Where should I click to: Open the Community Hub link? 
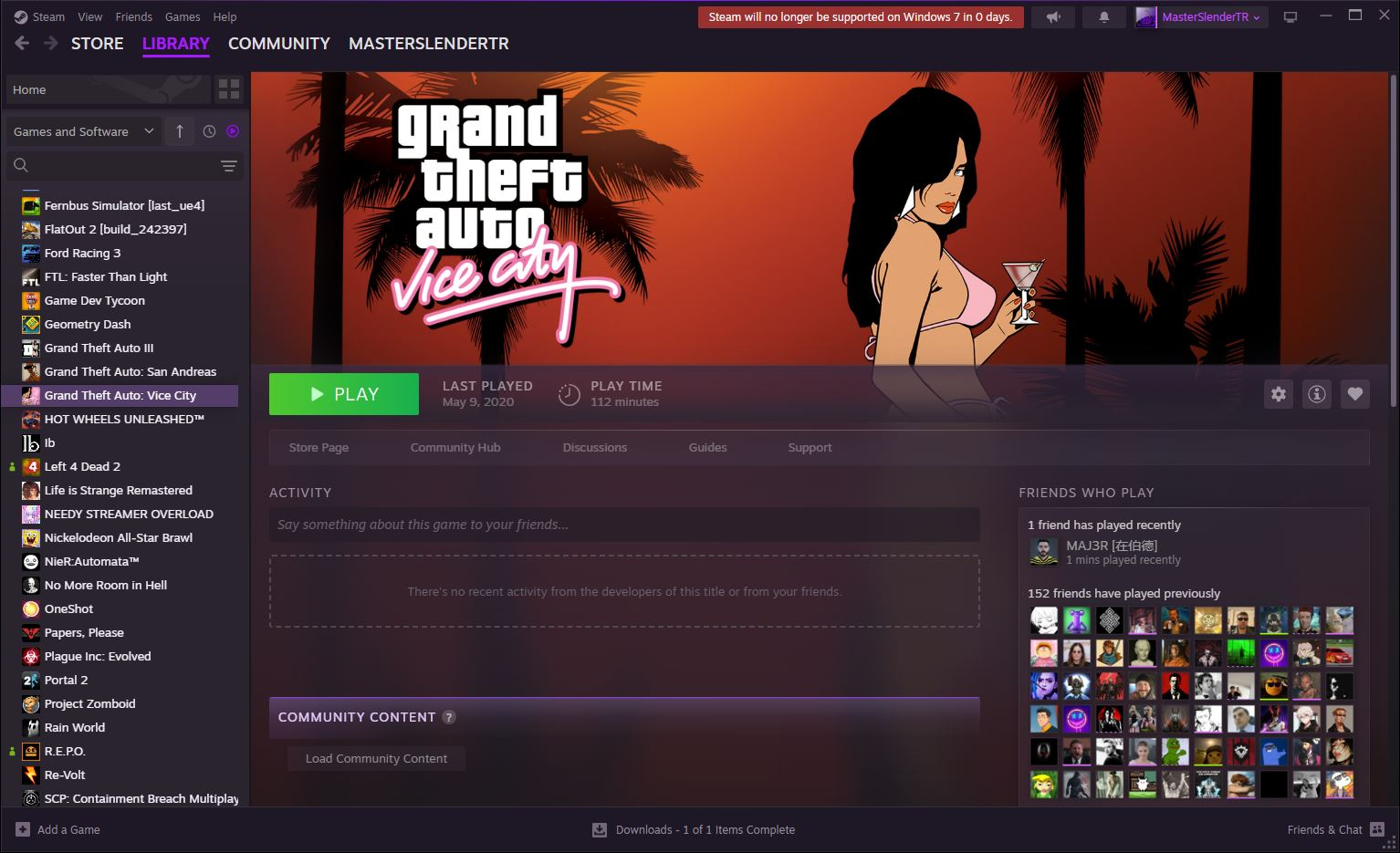coord(455,447)
